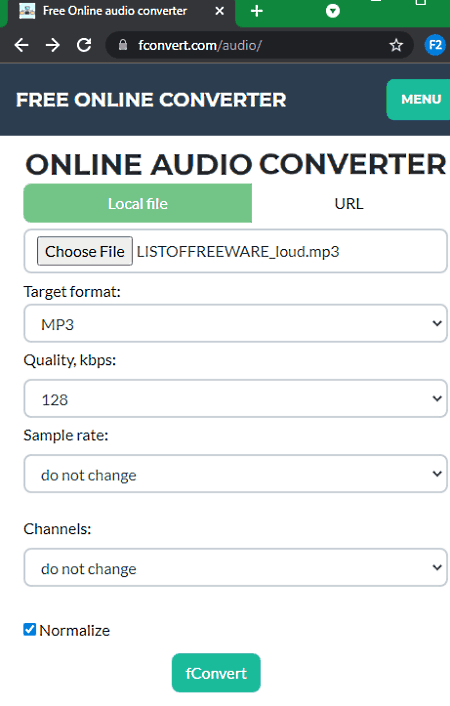Open the Sample rate dropdown
Screen dimensions: 450x706
point(236,474)
